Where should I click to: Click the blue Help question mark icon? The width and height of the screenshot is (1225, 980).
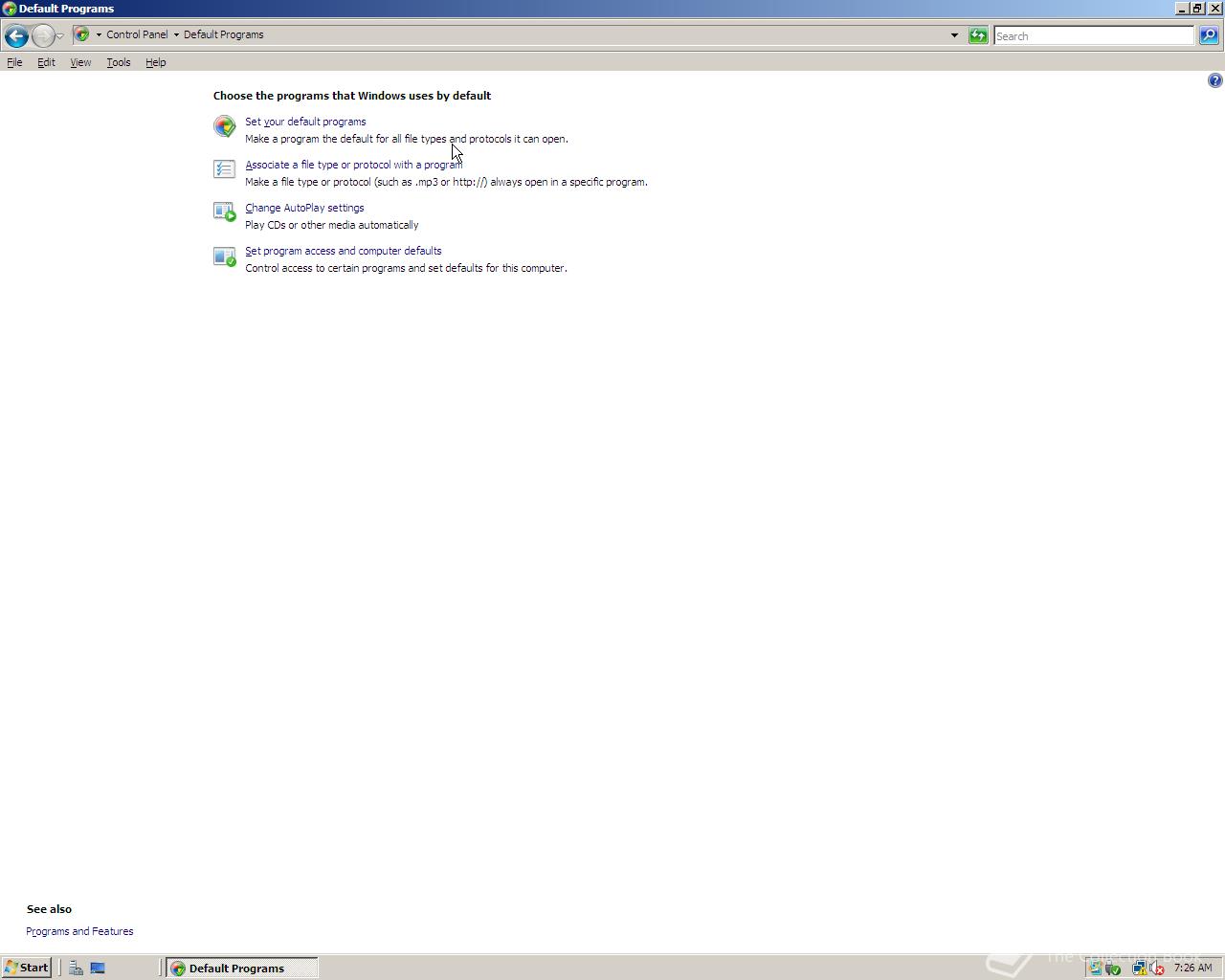click(1215, 80)
